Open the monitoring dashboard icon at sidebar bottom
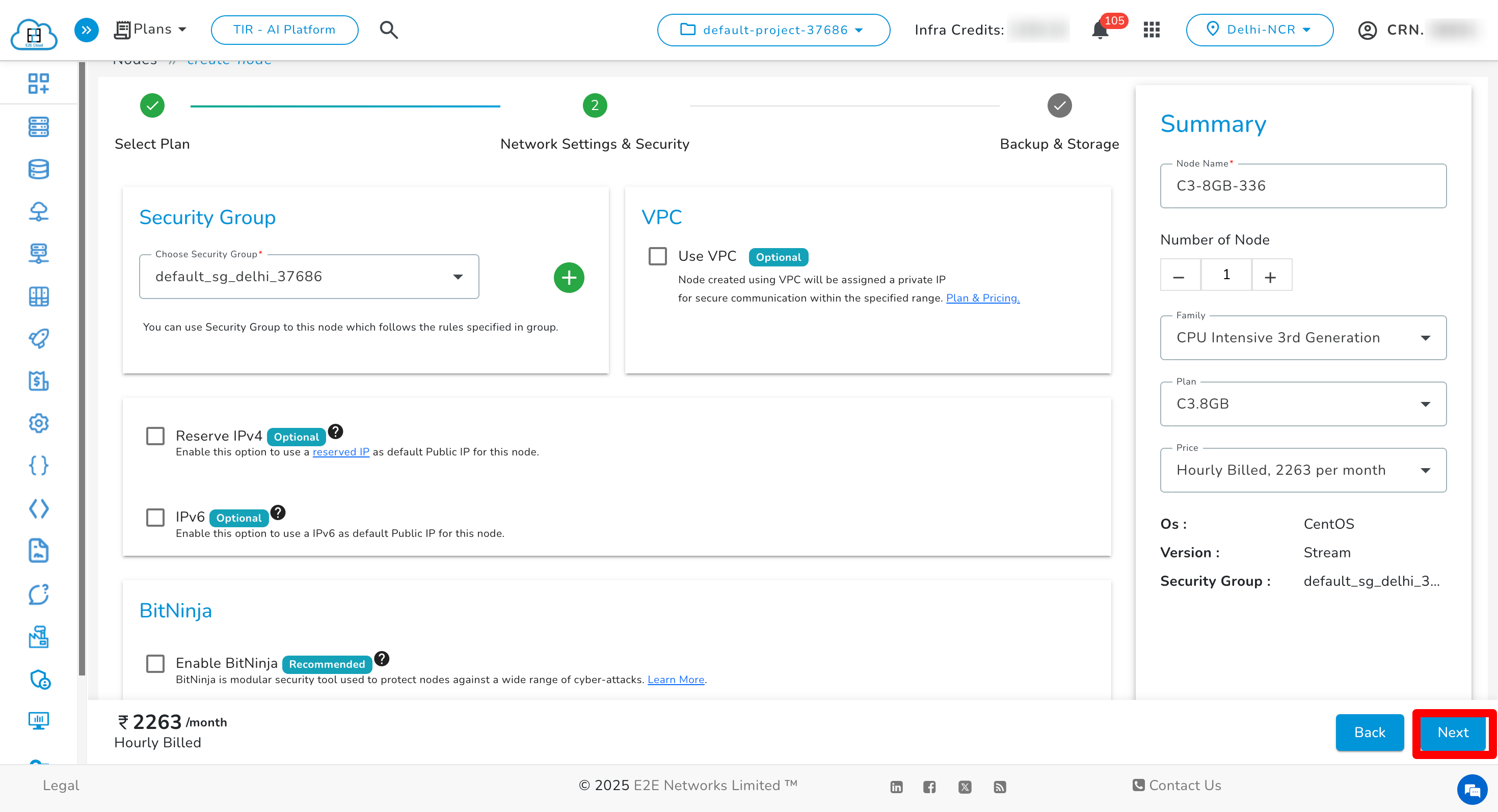This screenshot has height=812, width=1498. [x=38, y=721]
